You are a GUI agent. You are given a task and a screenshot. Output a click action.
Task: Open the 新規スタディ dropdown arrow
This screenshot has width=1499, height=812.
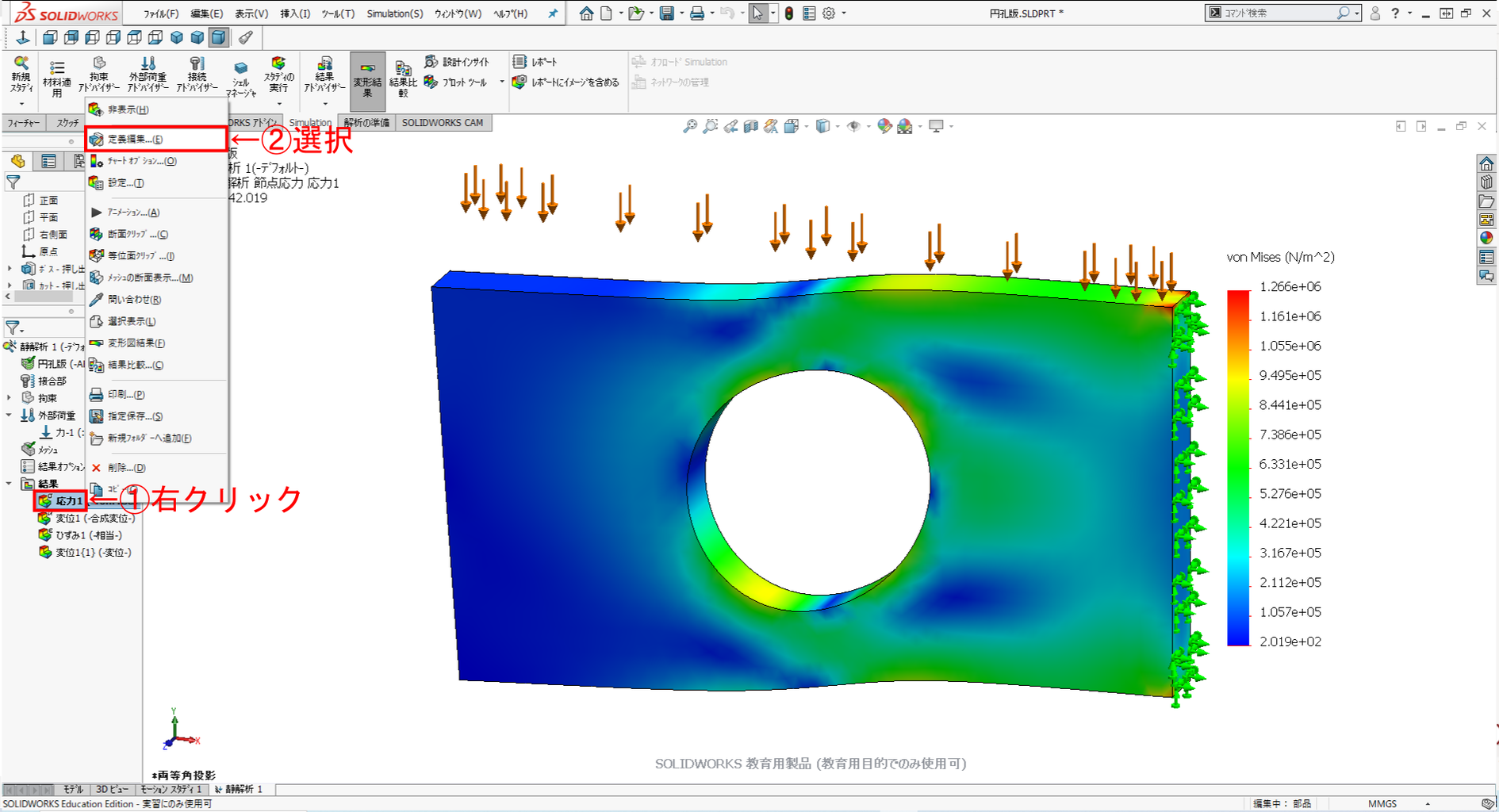21,104
